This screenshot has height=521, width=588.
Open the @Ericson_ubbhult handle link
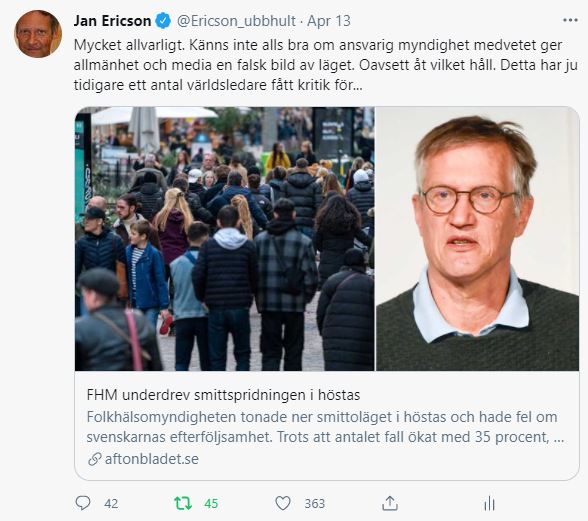point(236,21)
